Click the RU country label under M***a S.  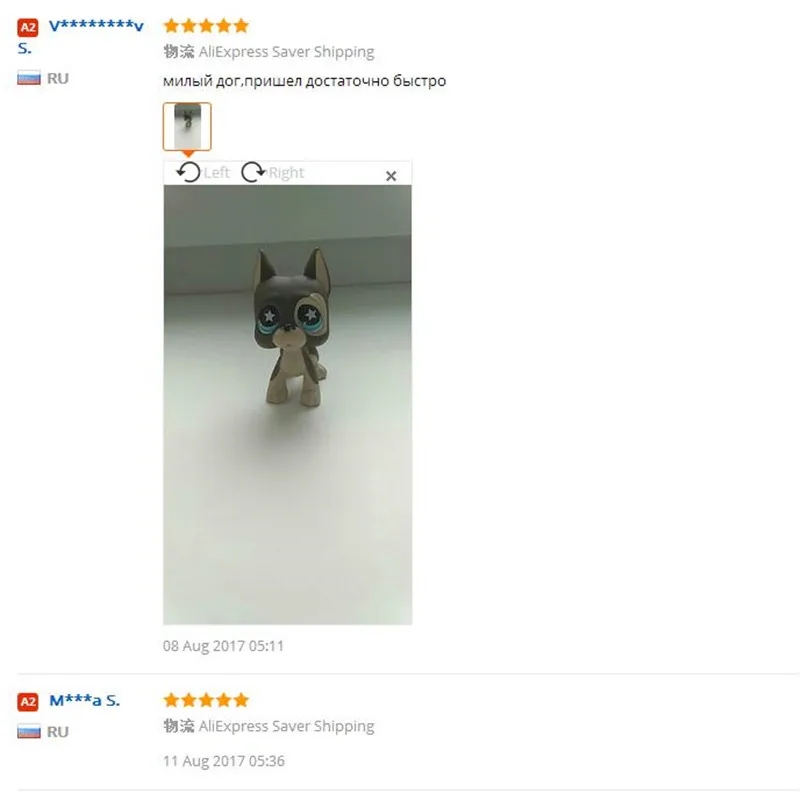tap(58, 732)
